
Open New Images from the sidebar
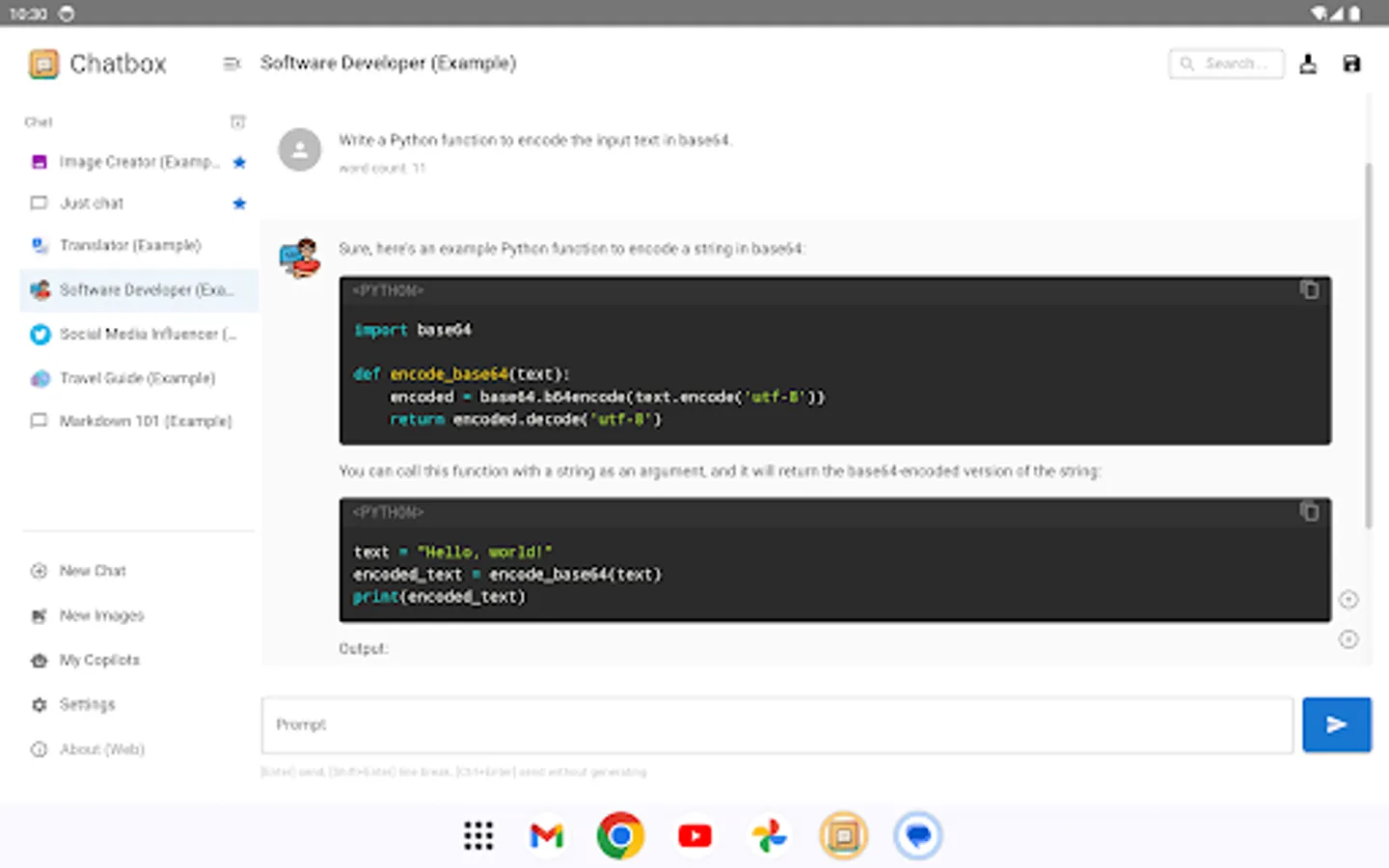point(101,615)
